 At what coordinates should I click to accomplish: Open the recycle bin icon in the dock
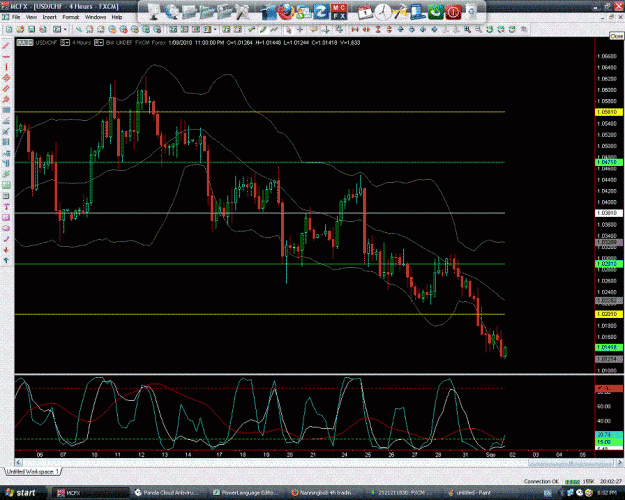pyautogui.click(x=471, y=12)
